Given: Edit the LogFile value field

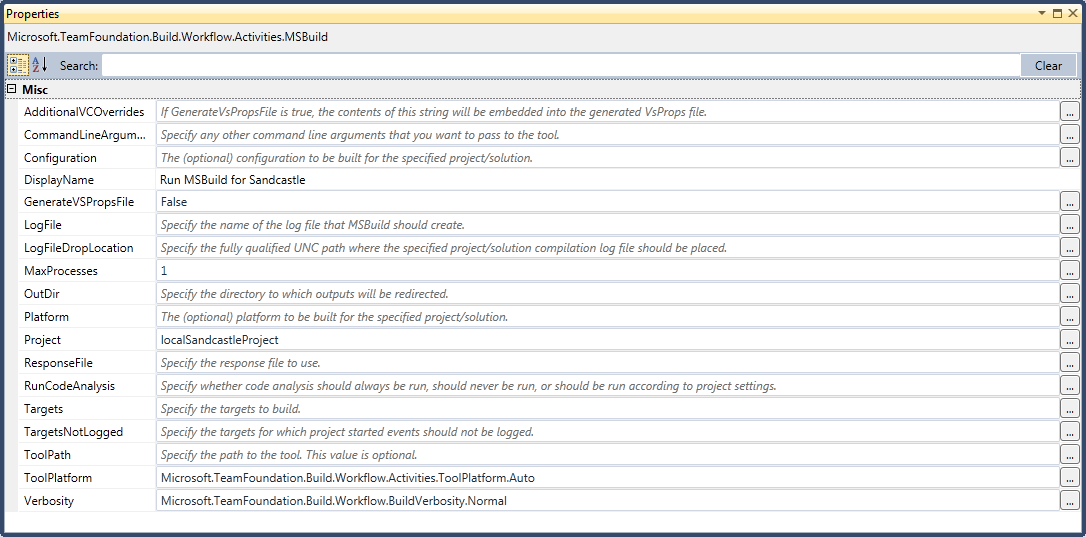Looking at the screenshot, I should [x=607, y=225].
